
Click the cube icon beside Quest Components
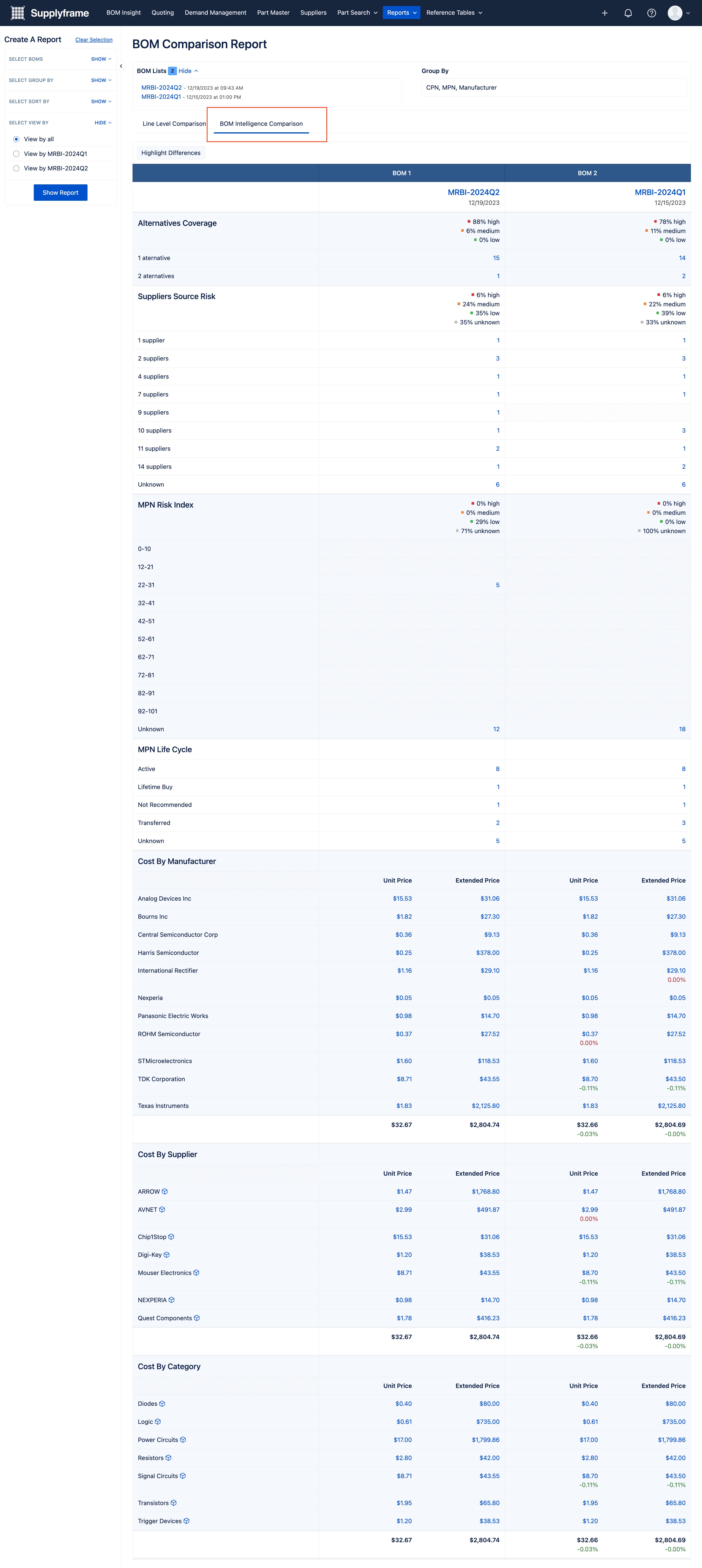(197, 1318)
